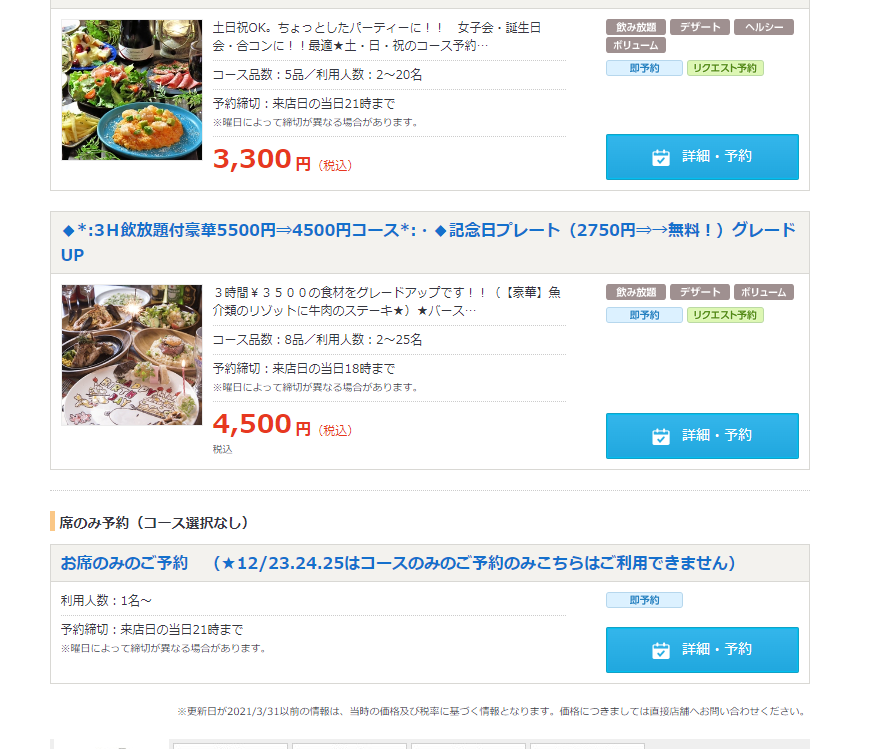Viewport: 888px width, 749px height.
Task: Select デザート tag on the 4,500円 course
Action: pos(700,292)
